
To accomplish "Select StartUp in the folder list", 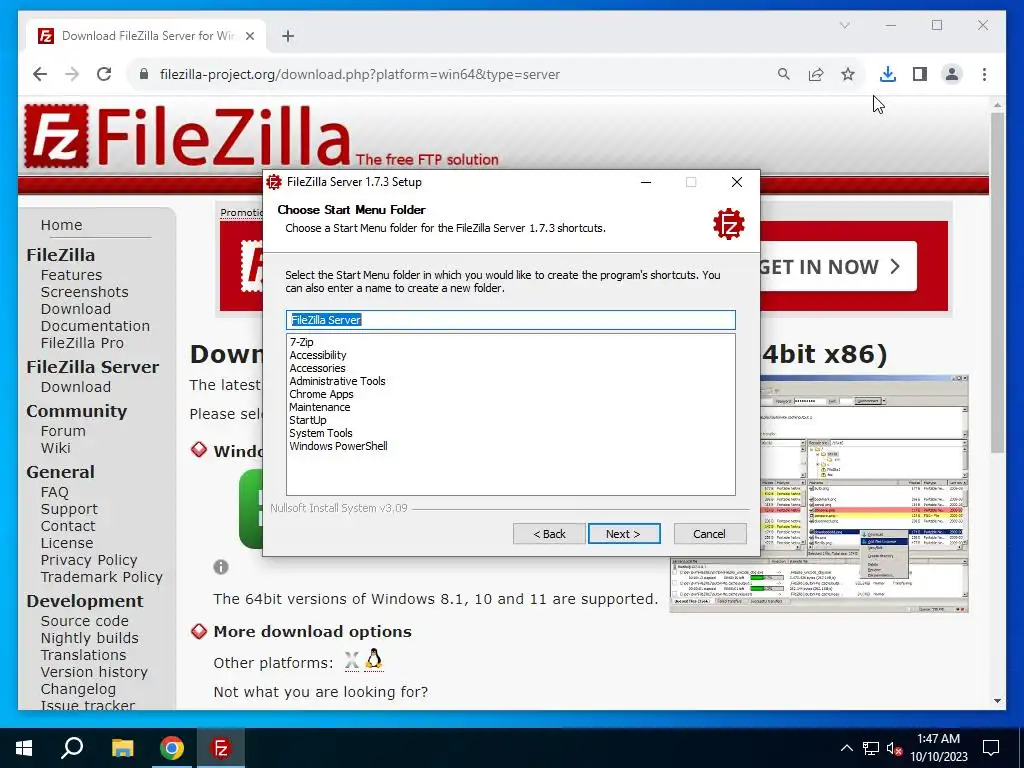I will tap(308, 421).
